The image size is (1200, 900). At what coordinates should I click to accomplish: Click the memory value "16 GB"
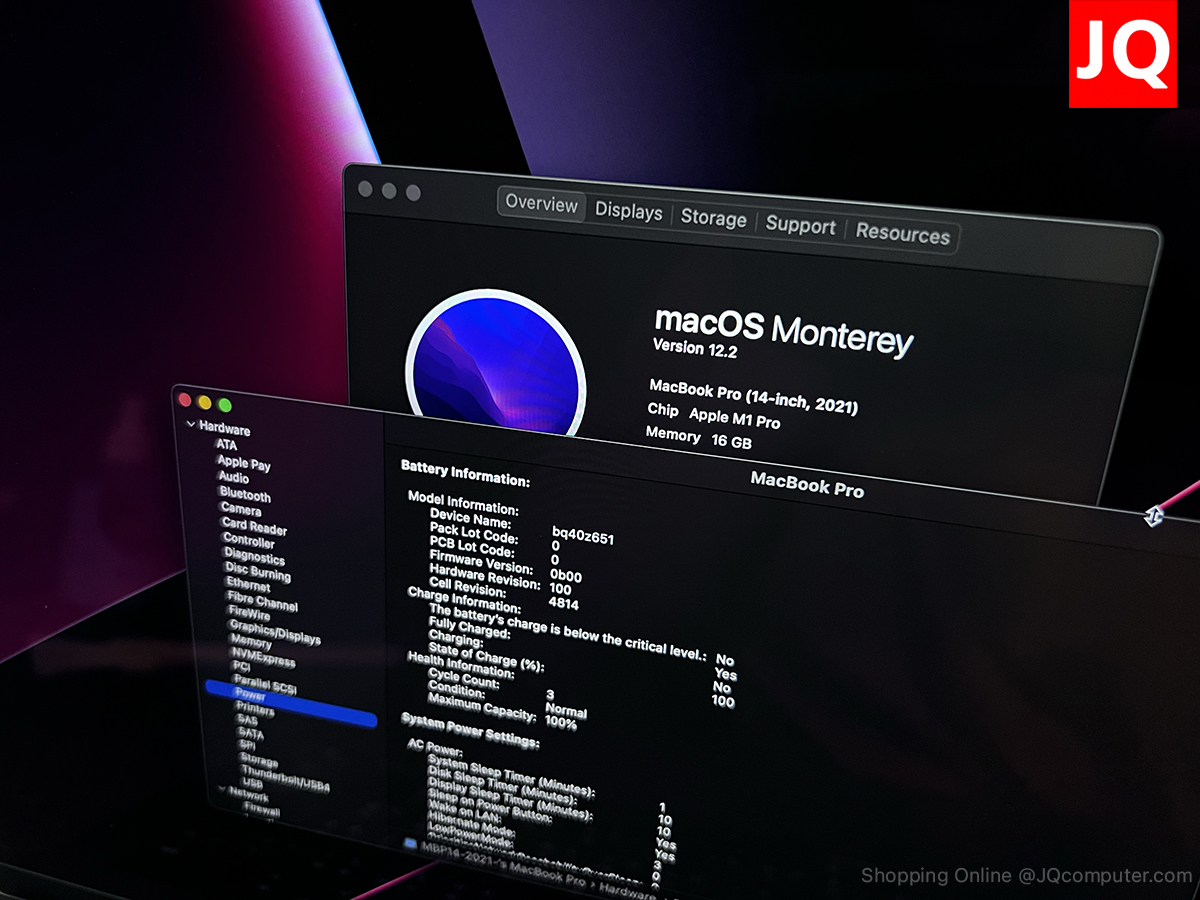click(731, 440)
